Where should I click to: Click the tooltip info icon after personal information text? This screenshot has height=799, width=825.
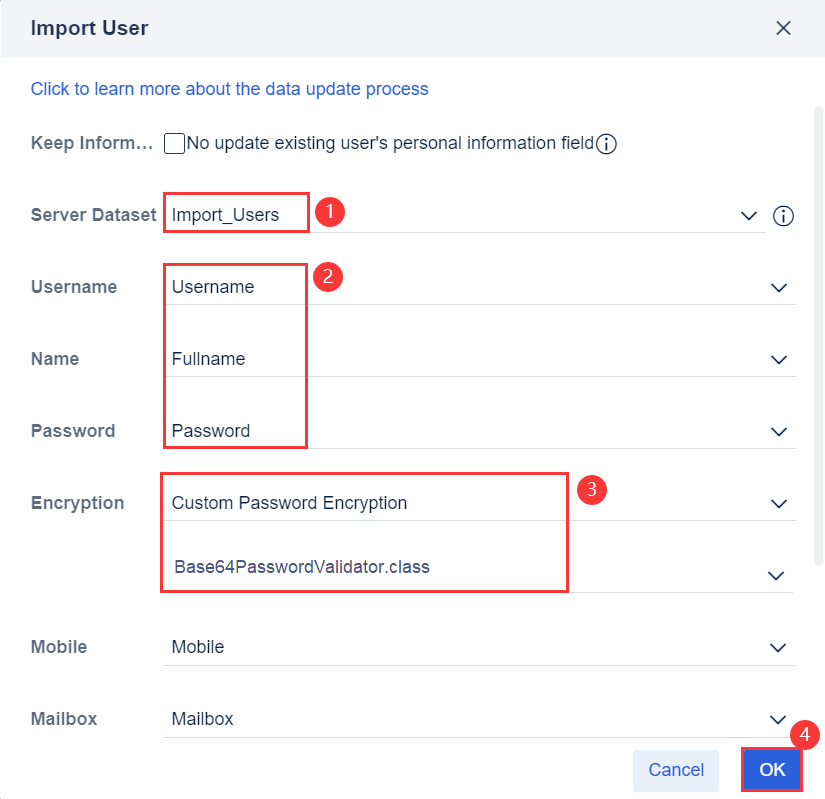pyautogui.click(x=606, y=143)
